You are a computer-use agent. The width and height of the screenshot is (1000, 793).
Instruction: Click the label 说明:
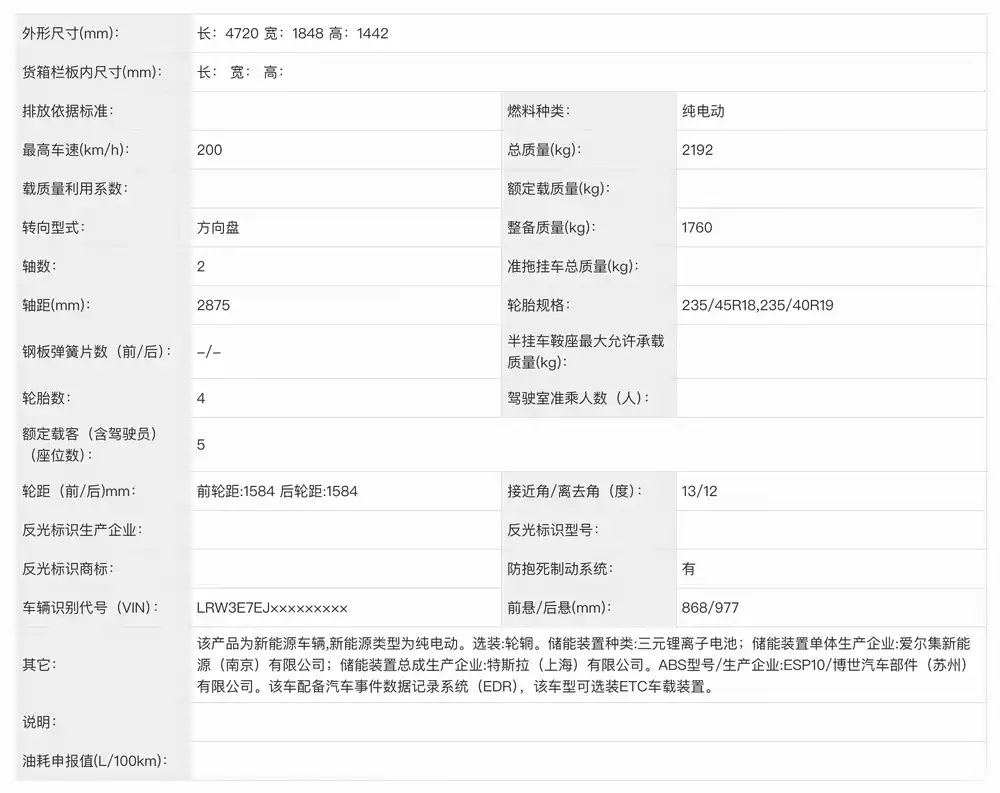coord(40,722)
